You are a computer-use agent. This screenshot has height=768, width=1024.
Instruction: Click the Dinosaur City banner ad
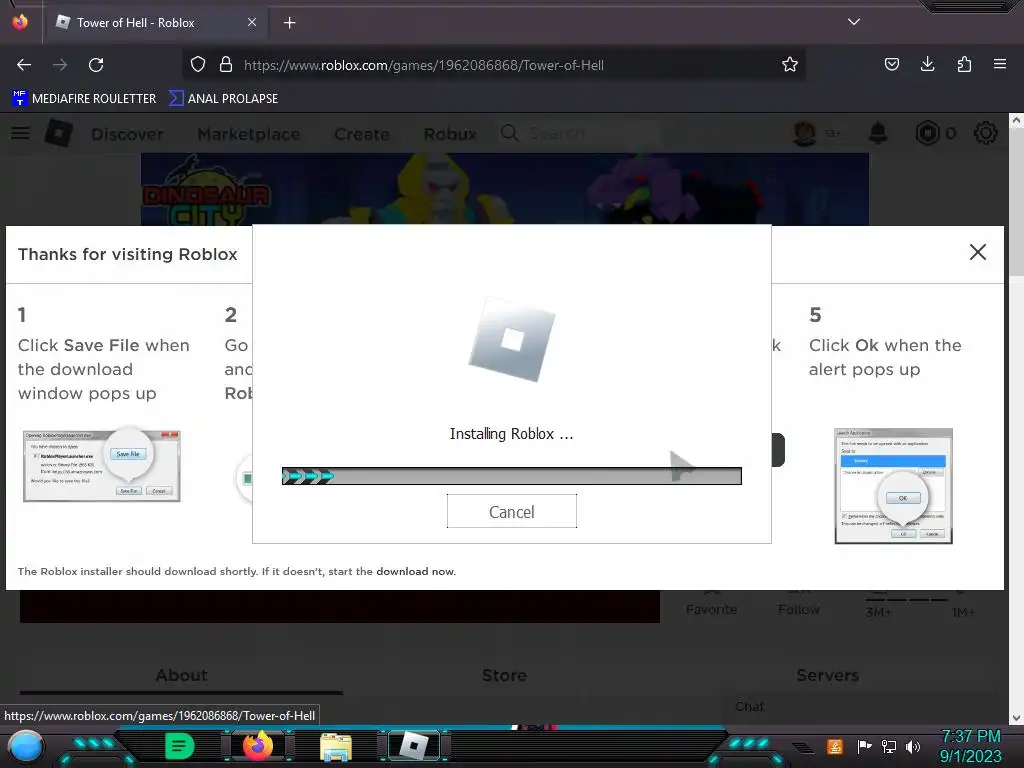[x=505, y=189]
